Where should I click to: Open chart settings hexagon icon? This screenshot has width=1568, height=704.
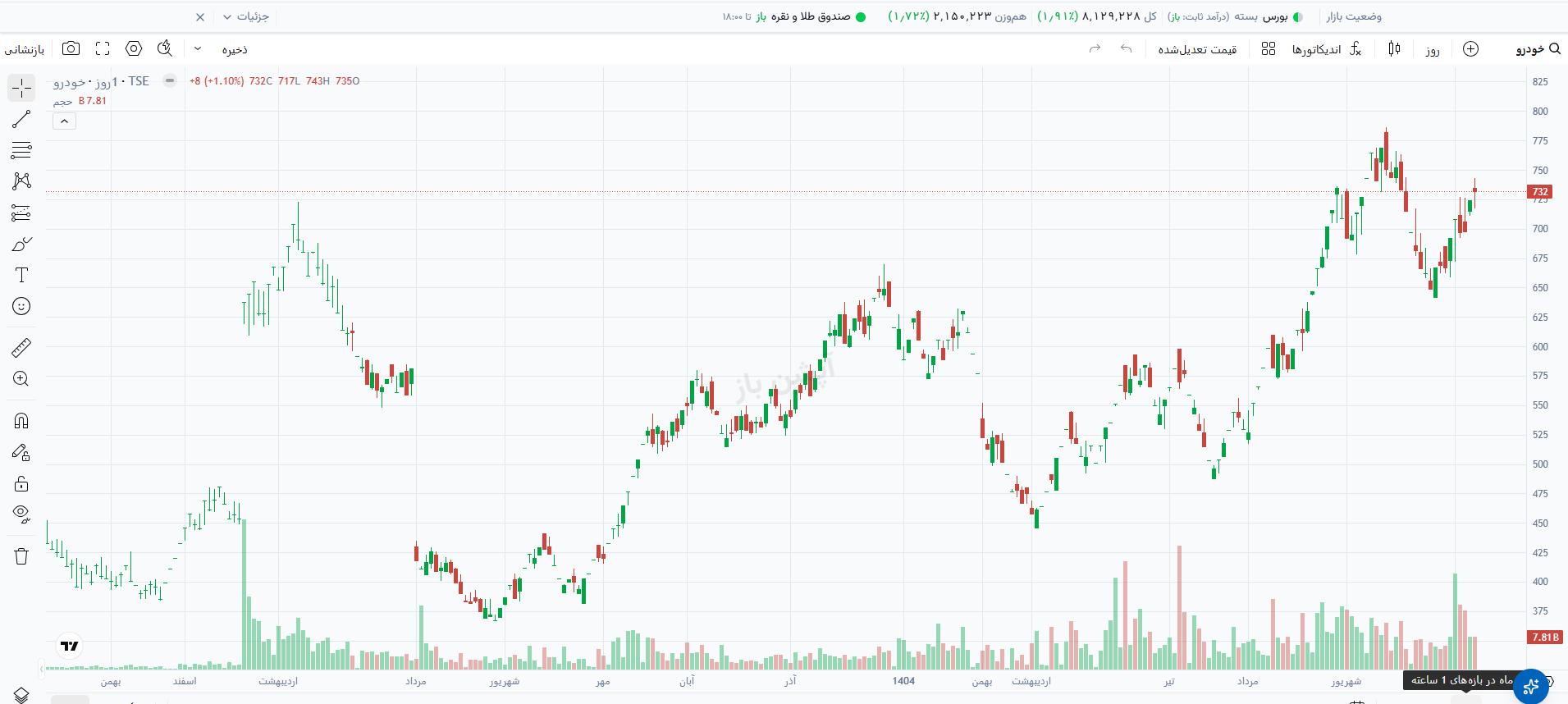134,49
